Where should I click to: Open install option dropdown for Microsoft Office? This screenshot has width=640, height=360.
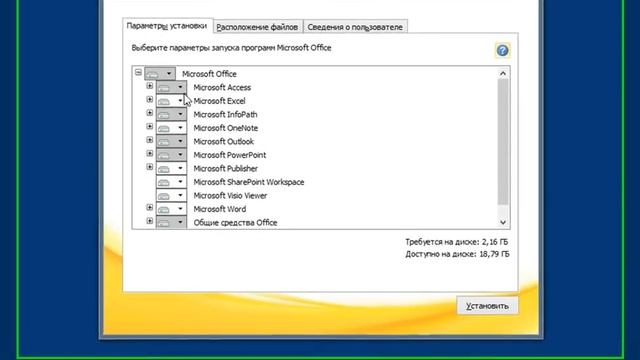coord(160,73)
